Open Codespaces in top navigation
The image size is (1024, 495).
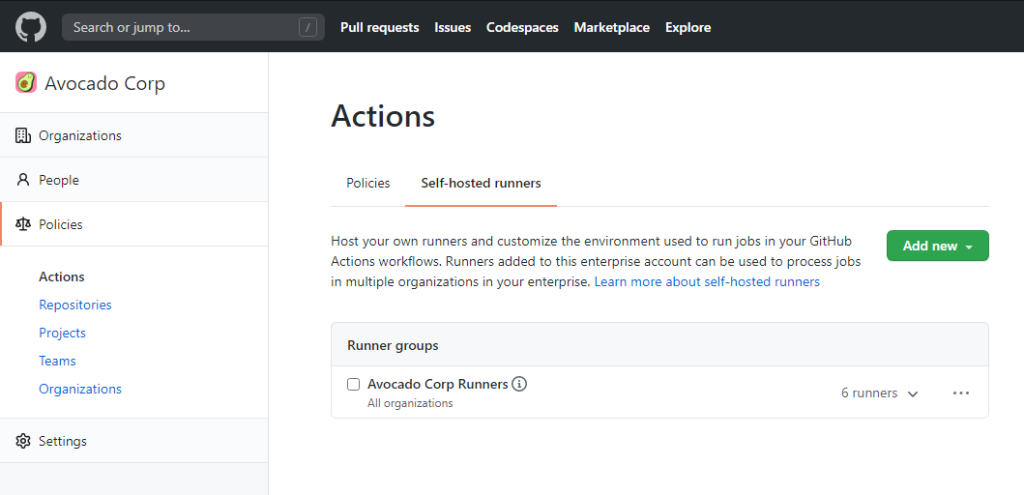(x=522, y=27)
